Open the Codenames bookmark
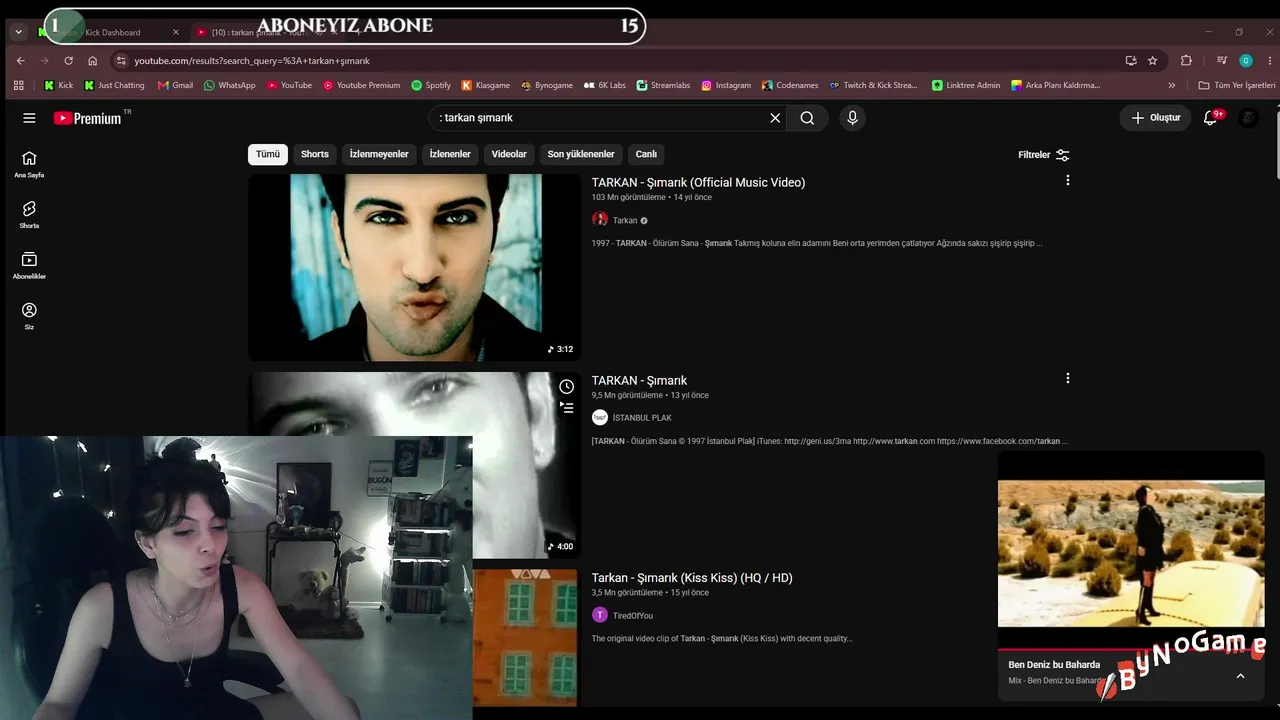1280x720 pixels. [790, 85]
